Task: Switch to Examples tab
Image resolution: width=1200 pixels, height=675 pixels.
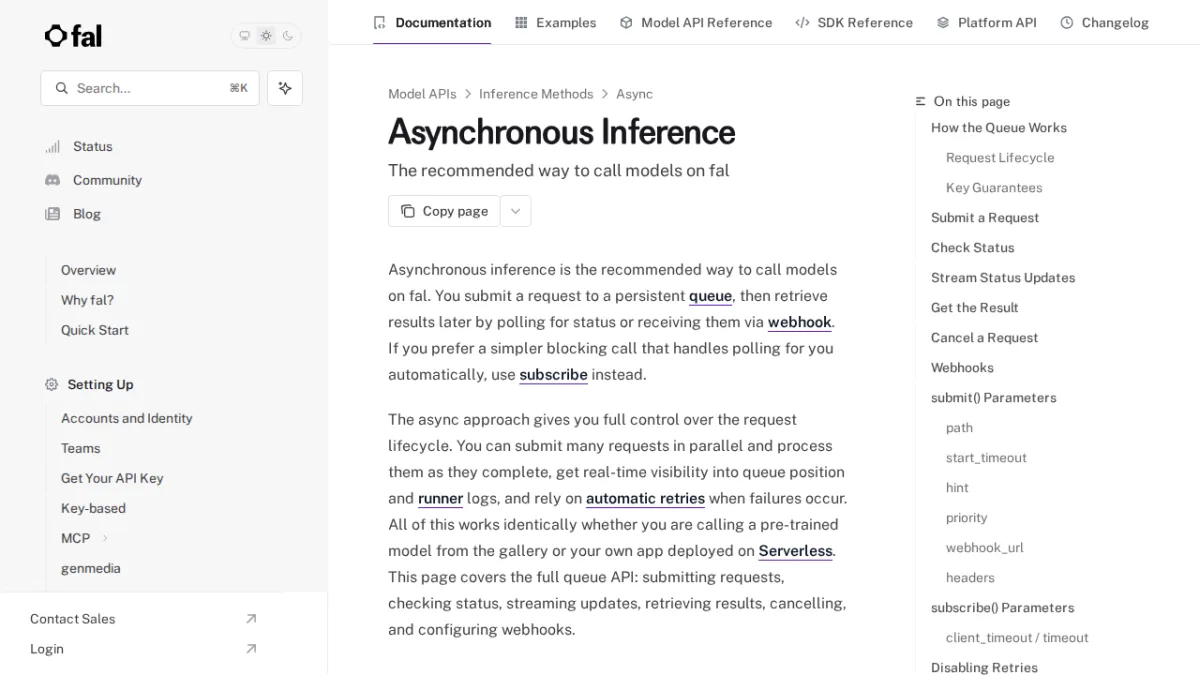Action: click(555, 22)
